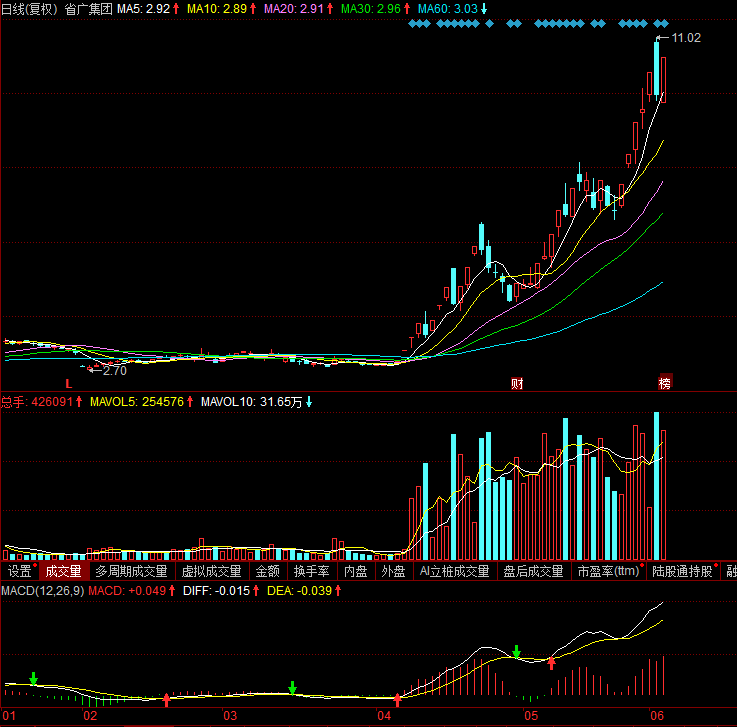Select the 市盈率(ttm) indicator tab
The image size is (737, 727).
coord(608,571)
